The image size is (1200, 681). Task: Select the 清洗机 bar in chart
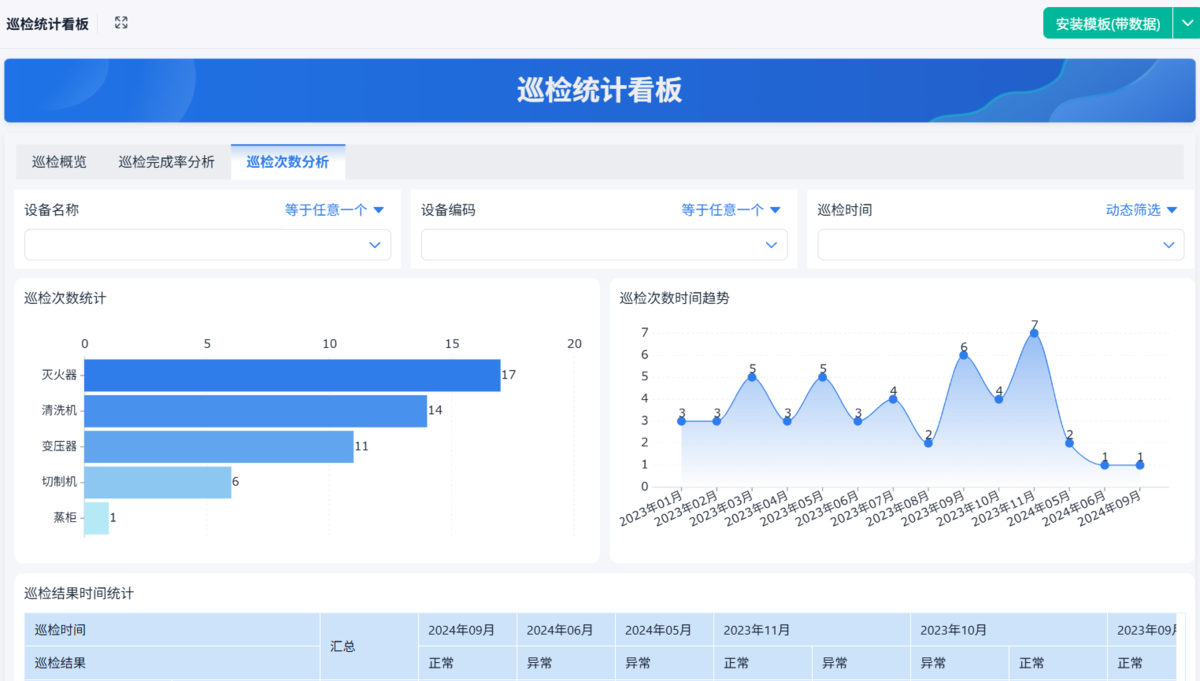click(255, 410)
